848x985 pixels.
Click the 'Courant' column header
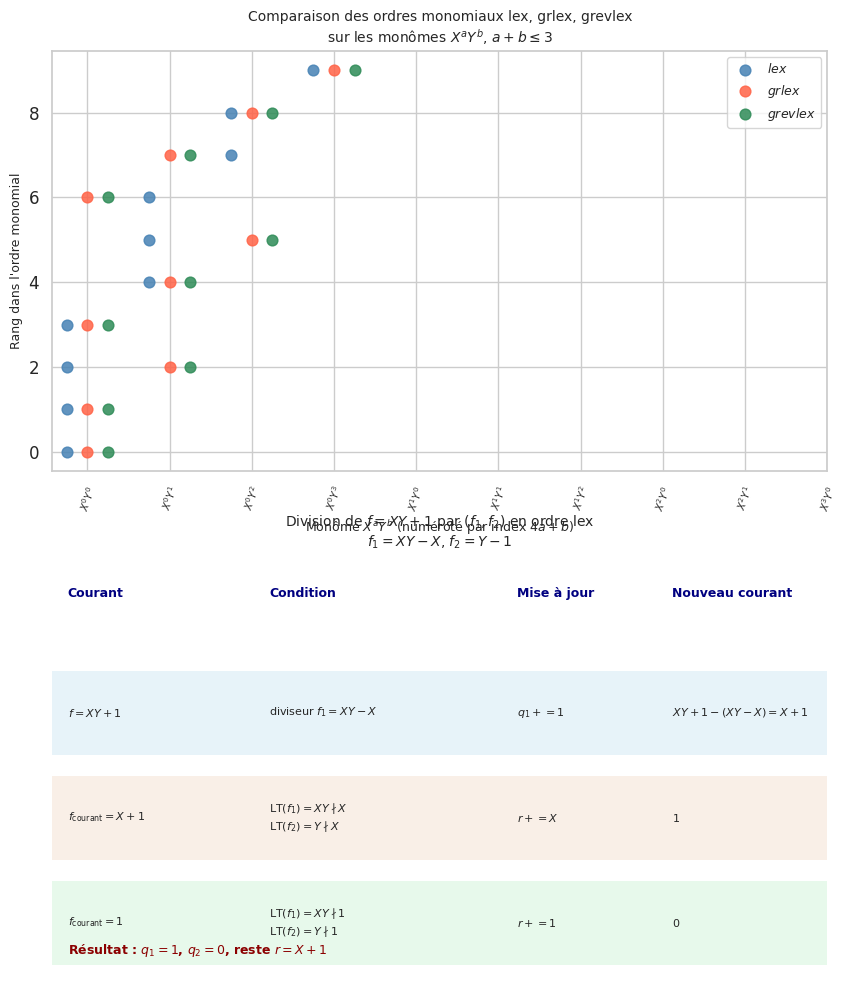coord(95,593)
